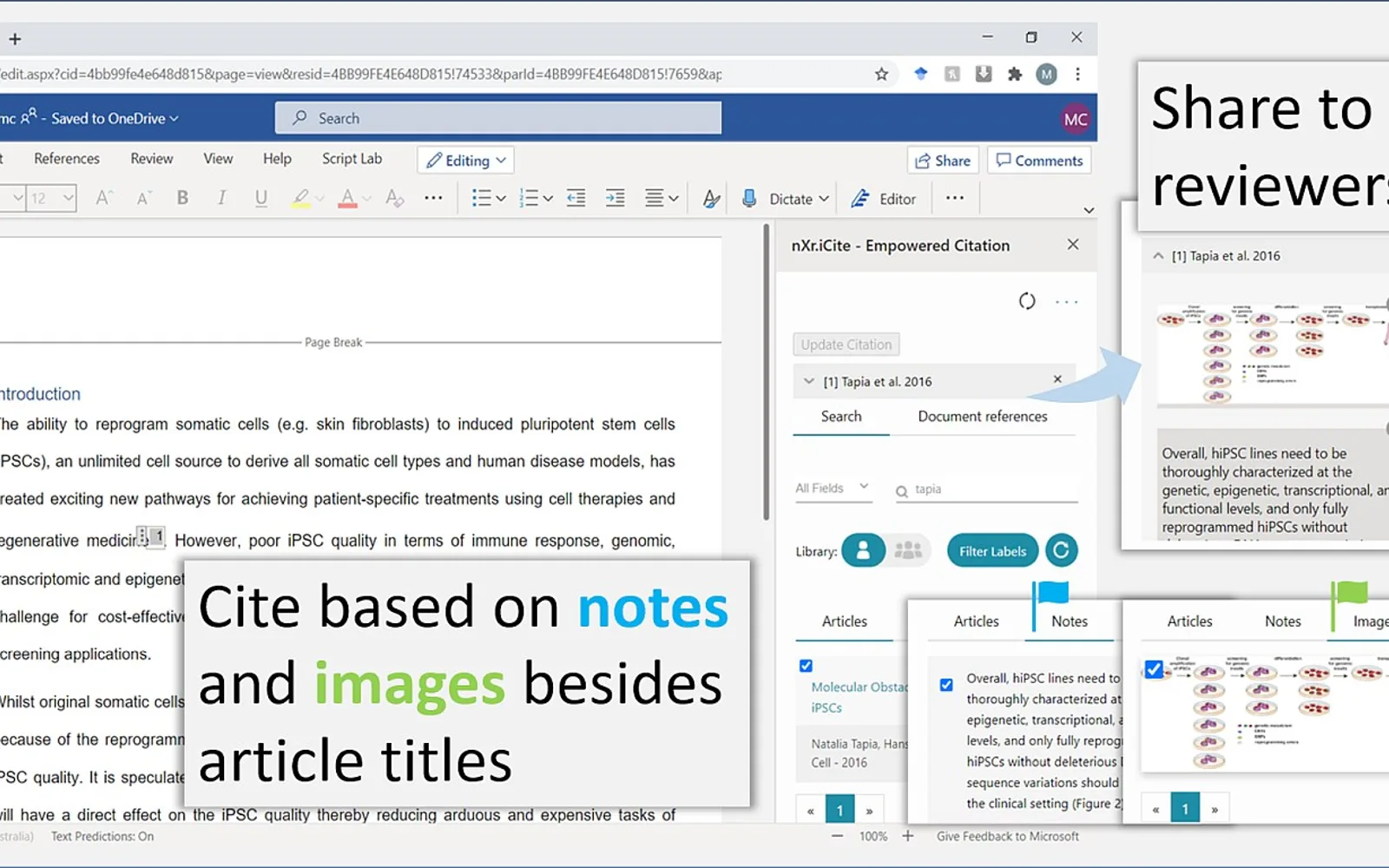This screenshot has width=1389, height=868.
Task: Select personal library icon
Action: click(863, 550)
